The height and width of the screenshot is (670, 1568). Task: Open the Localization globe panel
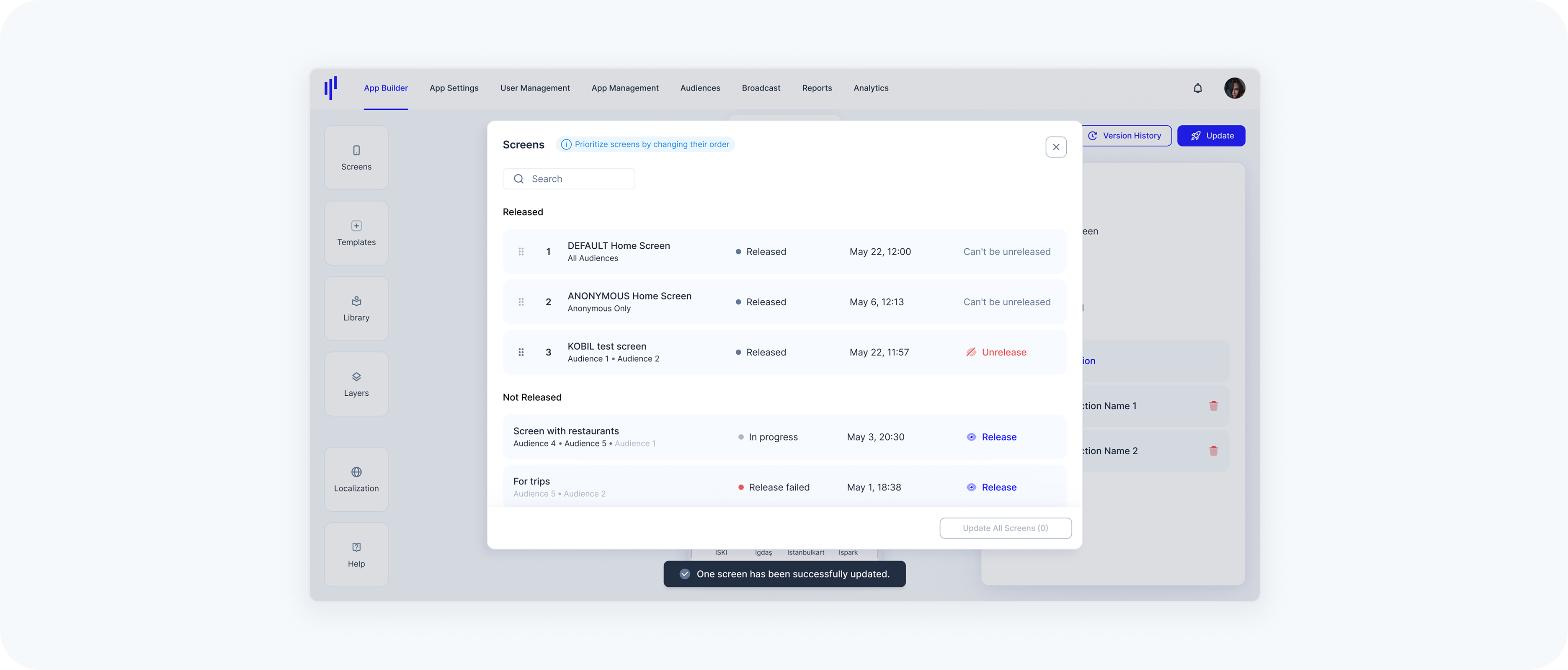point(356,479)
